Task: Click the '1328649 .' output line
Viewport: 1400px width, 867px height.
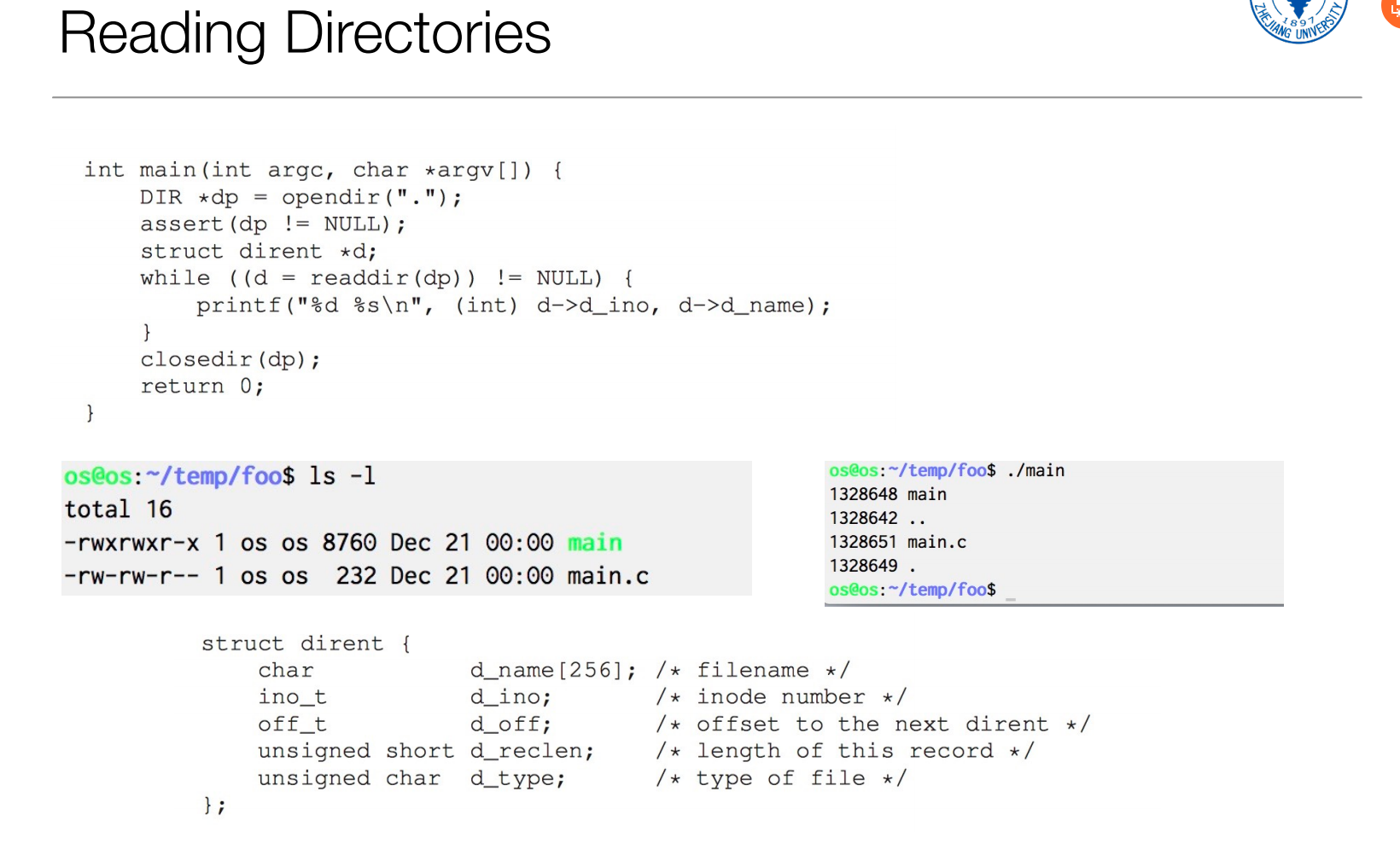Action: tap(872, 566)
